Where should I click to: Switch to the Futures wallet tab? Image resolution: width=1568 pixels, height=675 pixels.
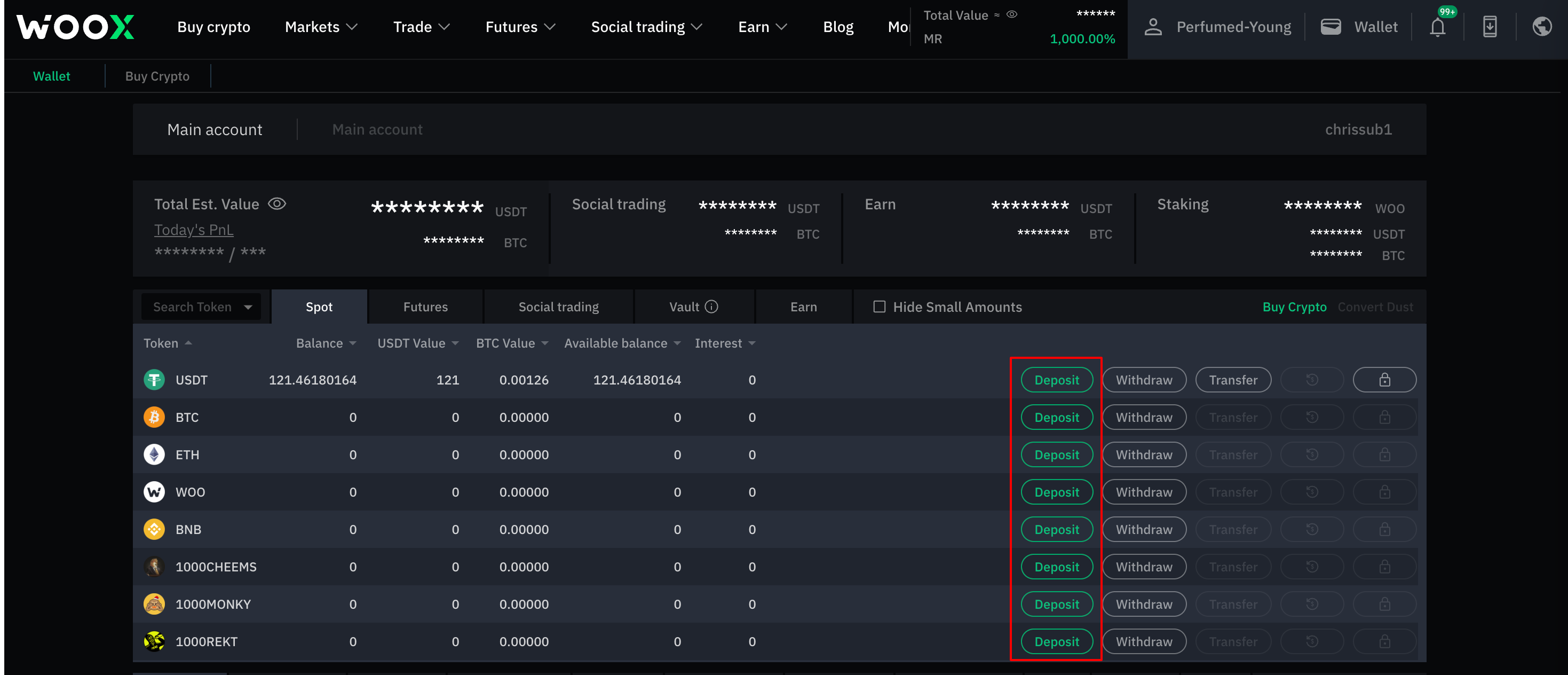(x=425, y=307)
